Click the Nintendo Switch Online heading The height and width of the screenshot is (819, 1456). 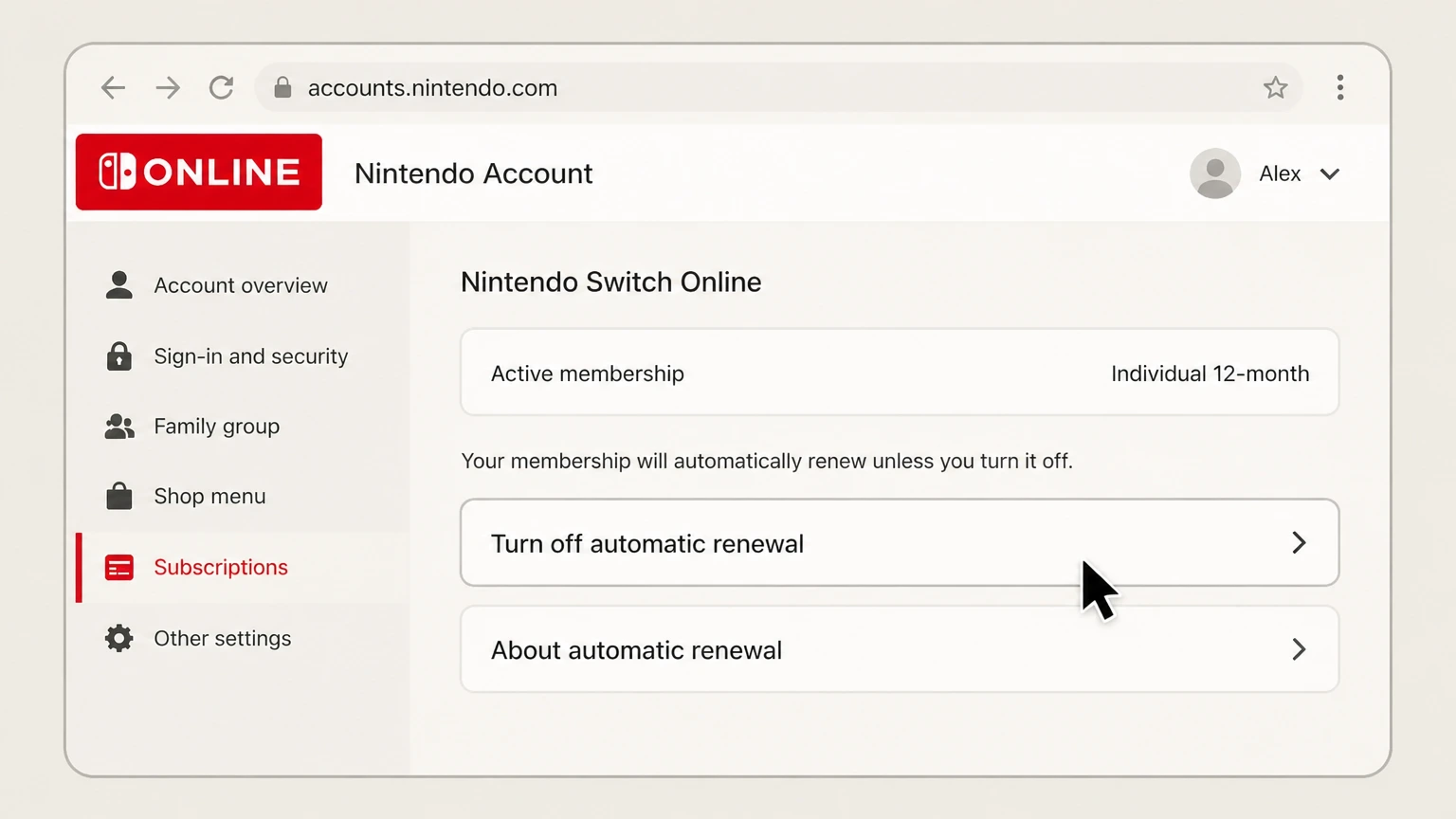point(611,282)
